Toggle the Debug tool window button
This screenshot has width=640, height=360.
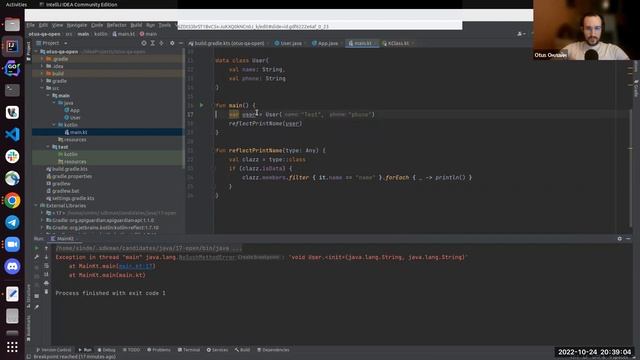[107, 350]
